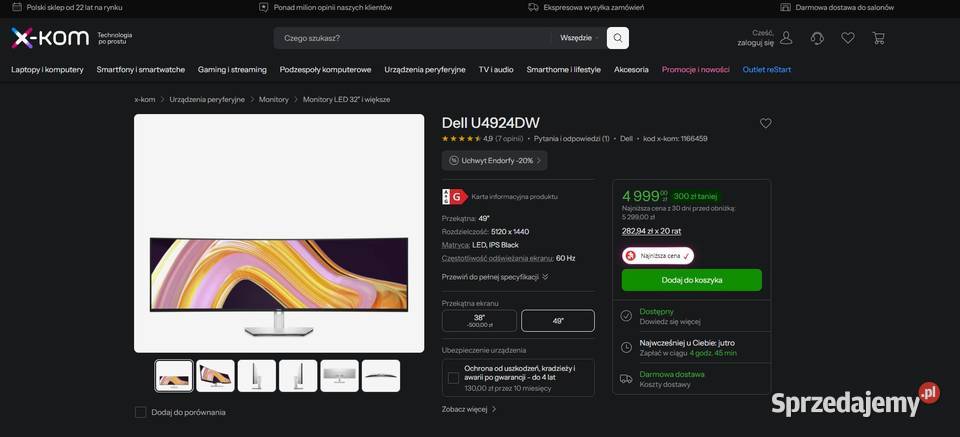Expand Zobacz więcej insurance options

pos(469,409)
